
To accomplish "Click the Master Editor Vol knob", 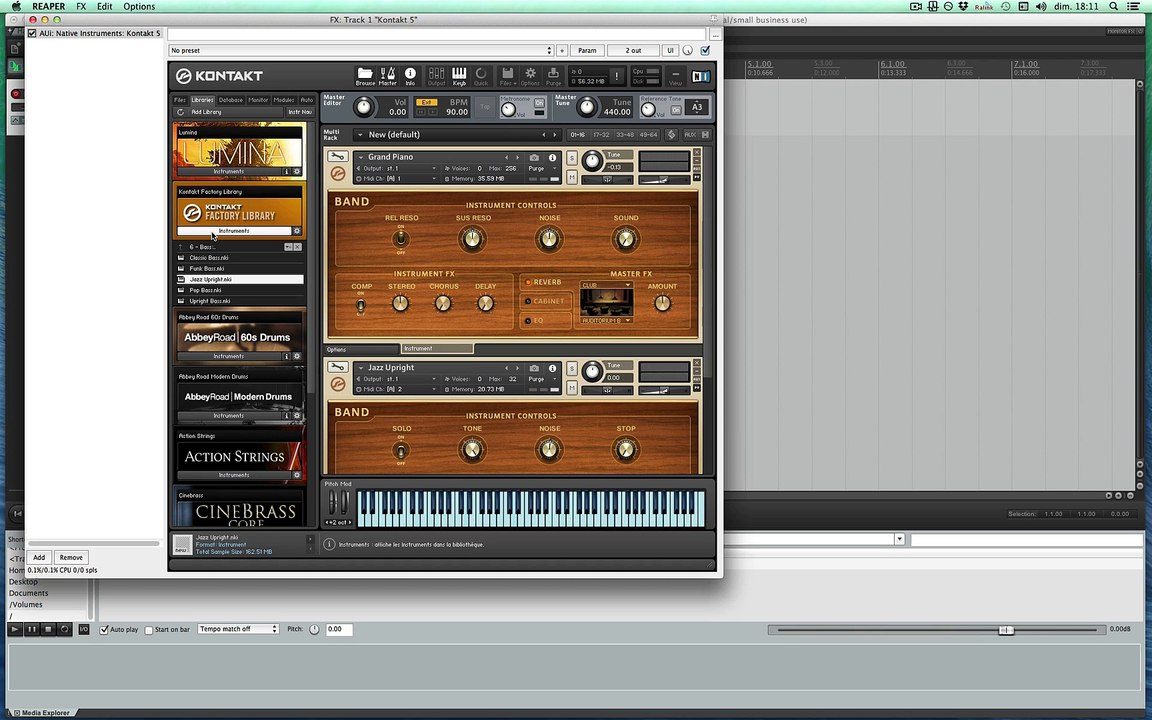I will [x=364, y=107].
